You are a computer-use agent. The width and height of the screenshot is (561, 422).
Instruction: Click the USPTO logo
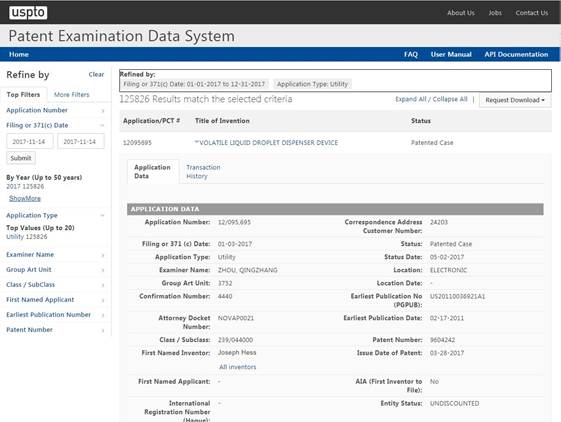28,13
